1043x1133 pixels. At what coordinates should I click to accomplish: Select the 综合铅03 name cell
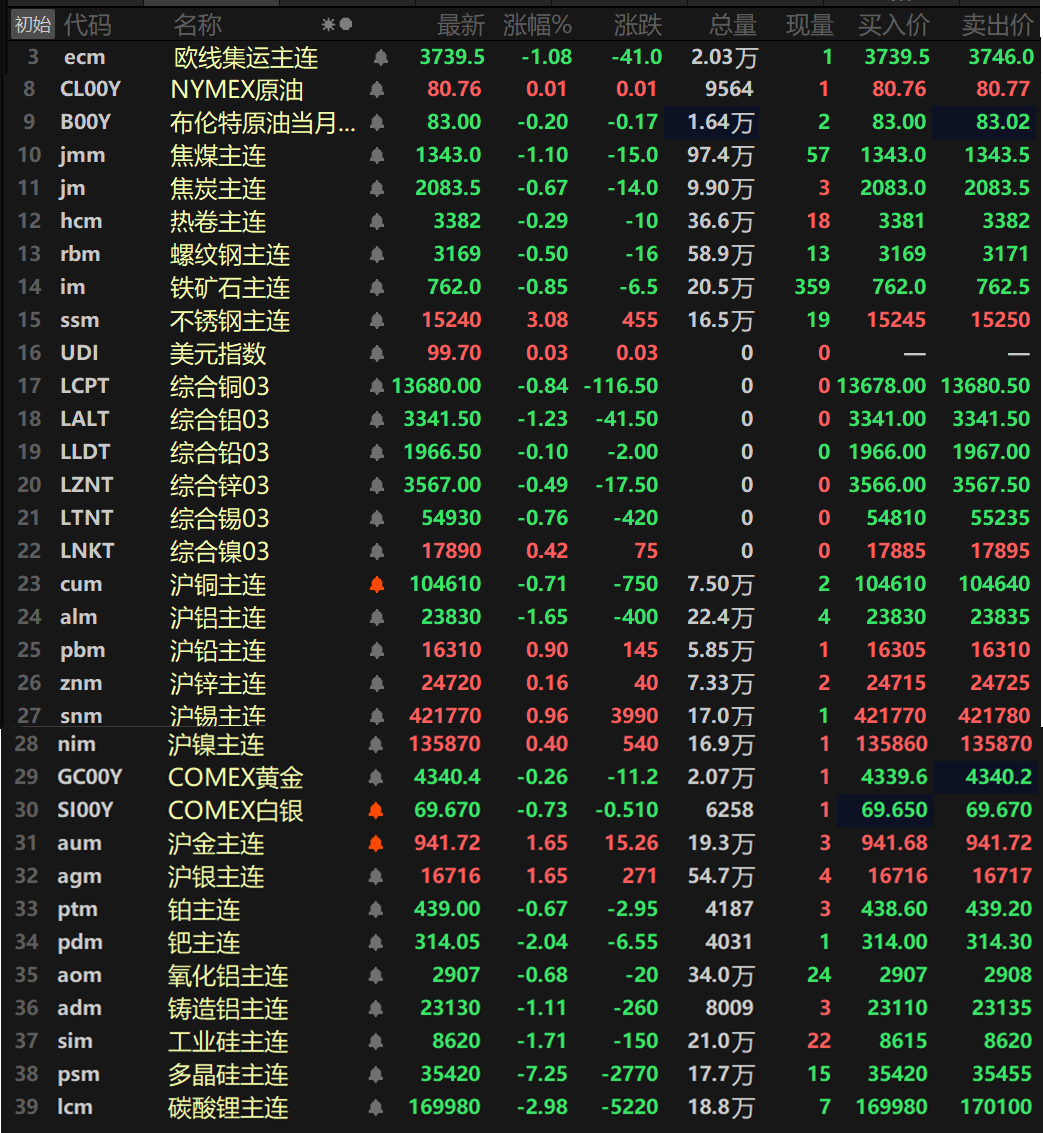[219, 453]
